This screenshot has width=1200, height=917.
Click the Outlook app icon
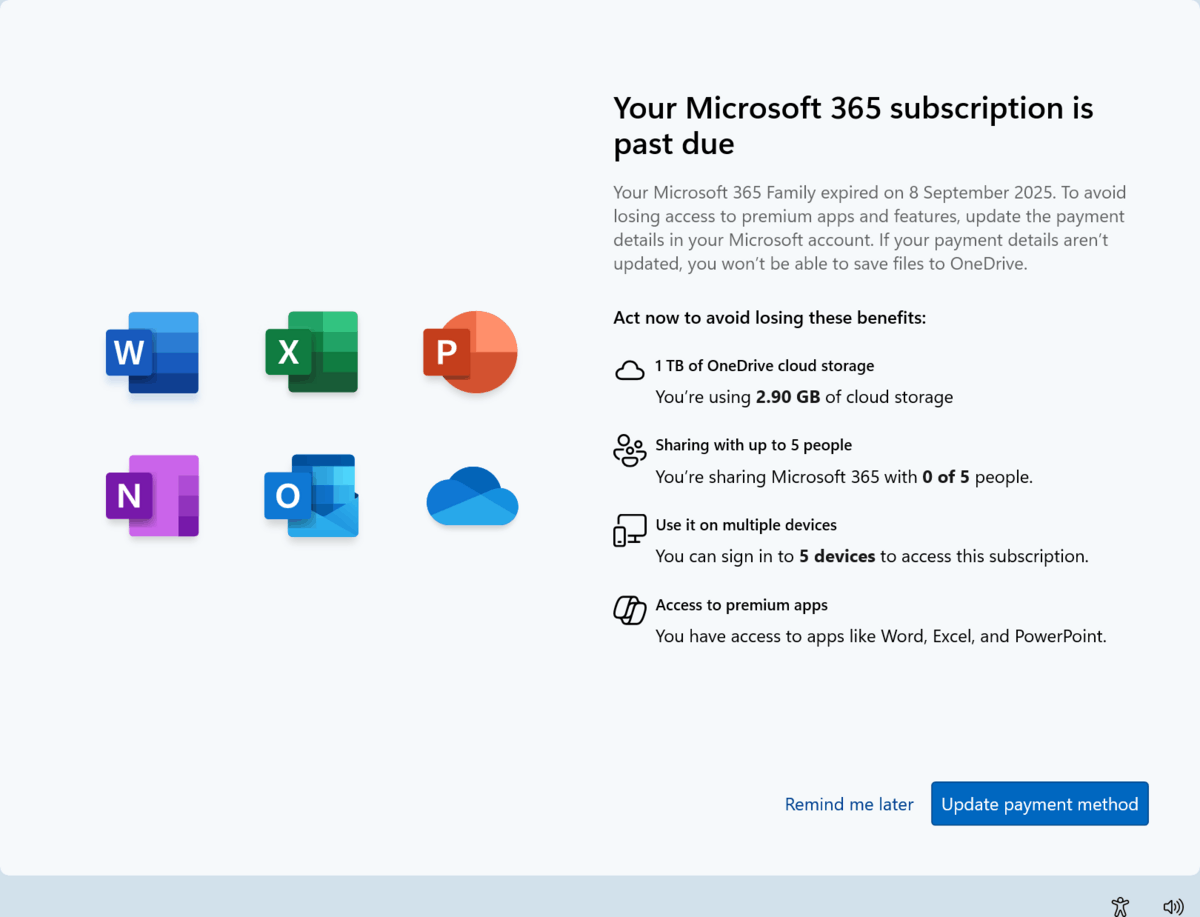(311, 496)
